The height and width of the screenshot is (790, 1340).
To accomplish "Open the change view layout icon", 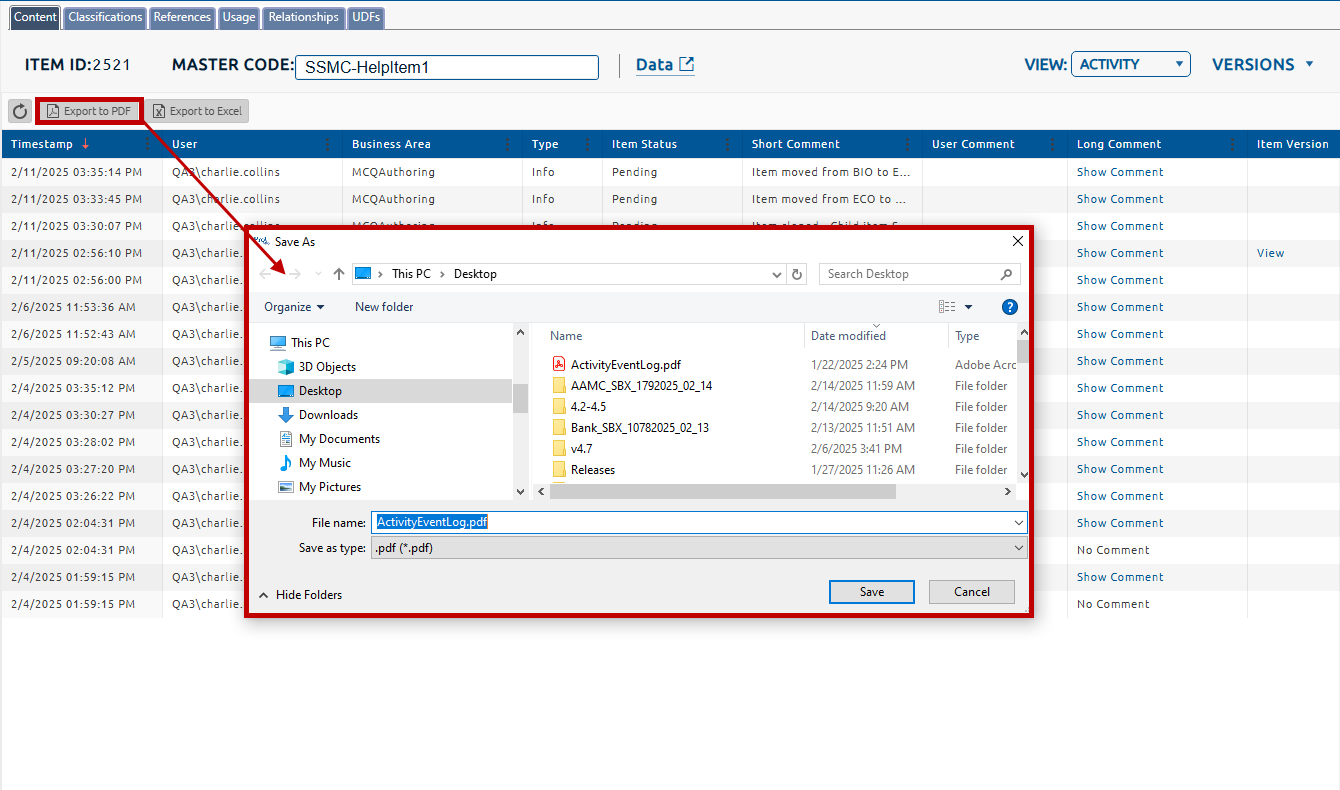I will 947,307.
